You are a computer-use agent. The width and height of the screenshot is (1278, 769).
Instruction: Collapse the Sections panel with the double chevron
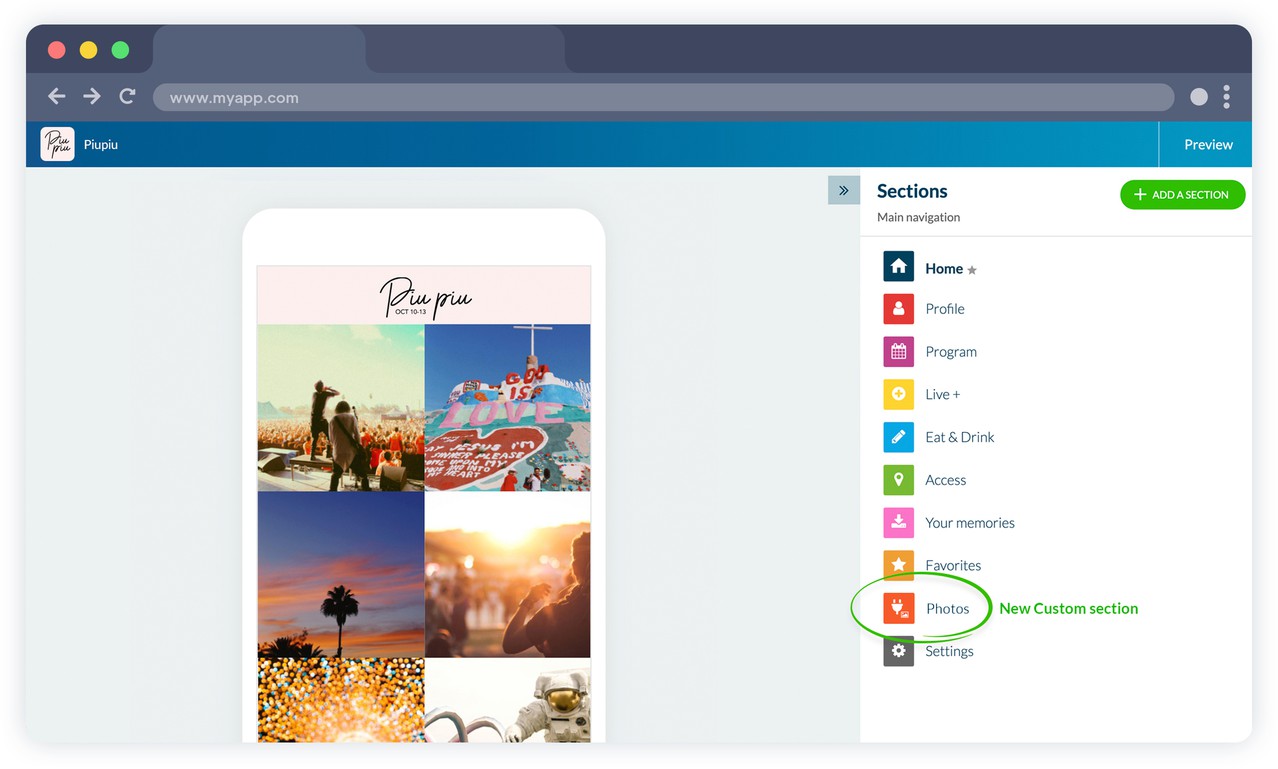pos(843,190)
